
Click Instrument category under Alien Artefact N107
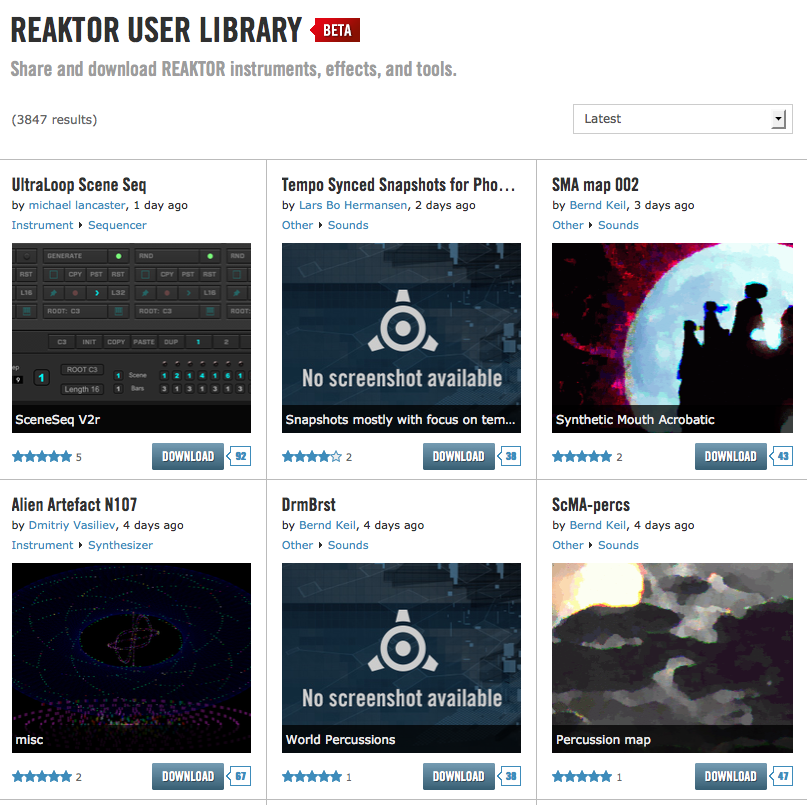pos(42,545)
